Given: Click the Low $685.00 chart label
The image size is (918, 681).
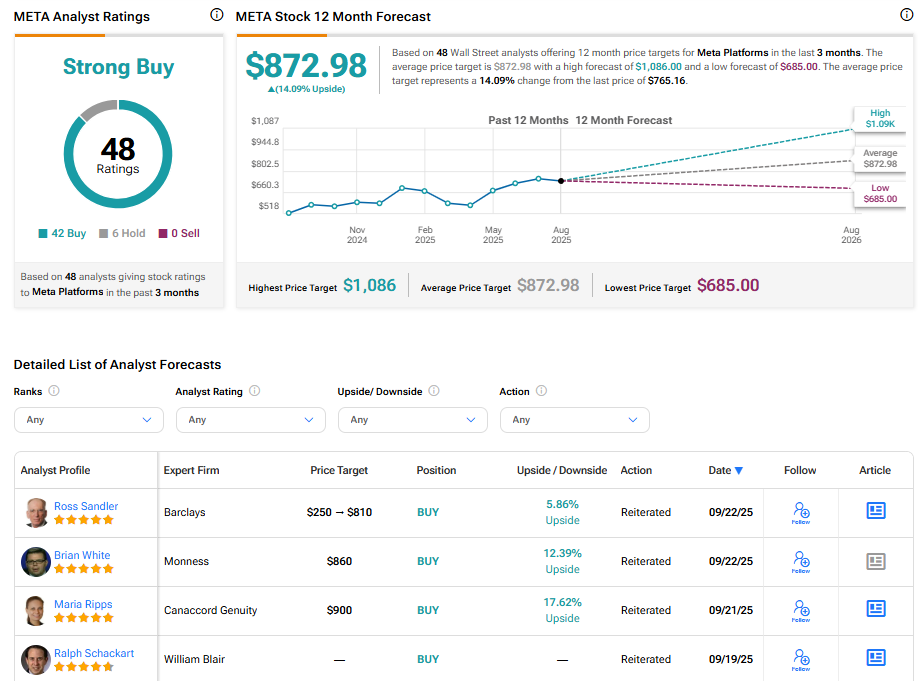Looking at the screenshot, I should 880,193.
